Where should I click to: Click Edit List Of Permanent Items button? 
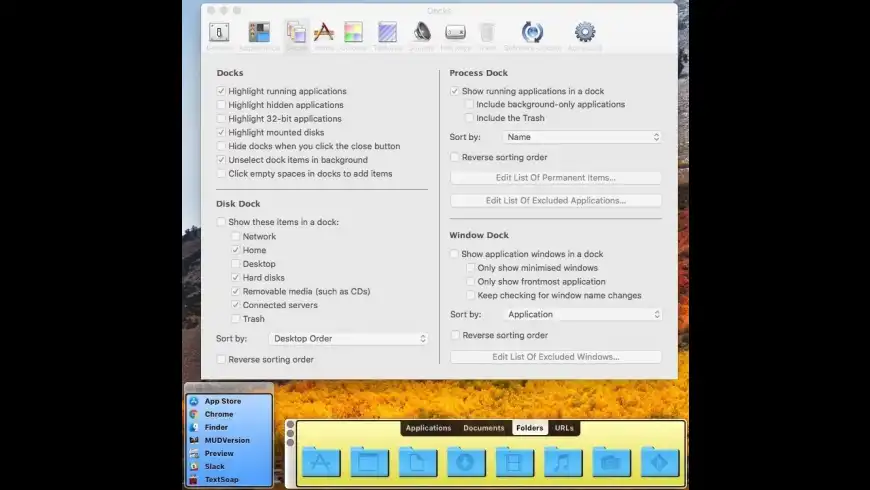click(555, 178)
